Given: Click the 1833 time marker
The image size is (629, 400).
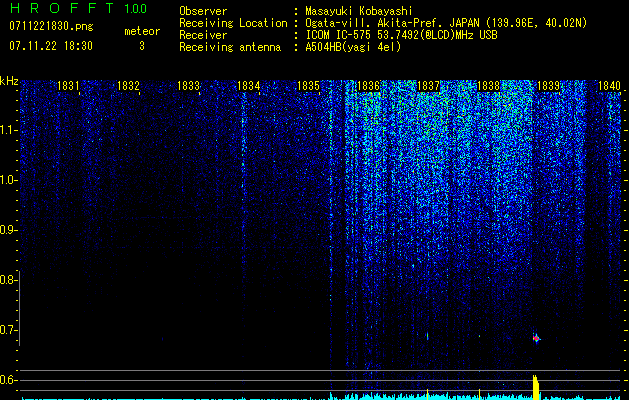Looking at the screenshot, I should click(x=188, y=85).
